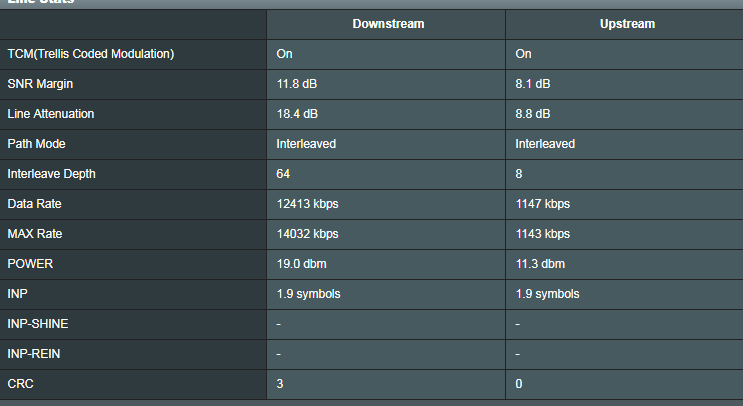Select the 1147 kbps upstream data rate

542,204
